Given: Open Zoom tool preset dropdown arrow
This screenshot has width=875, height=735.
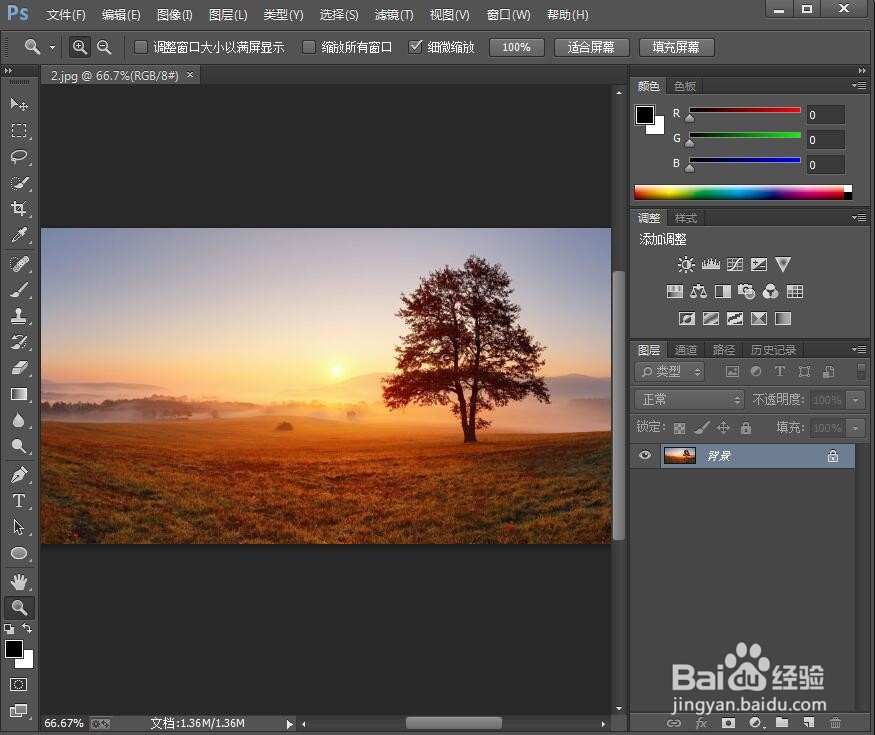Looking at the screenshot, I should 52,47.
